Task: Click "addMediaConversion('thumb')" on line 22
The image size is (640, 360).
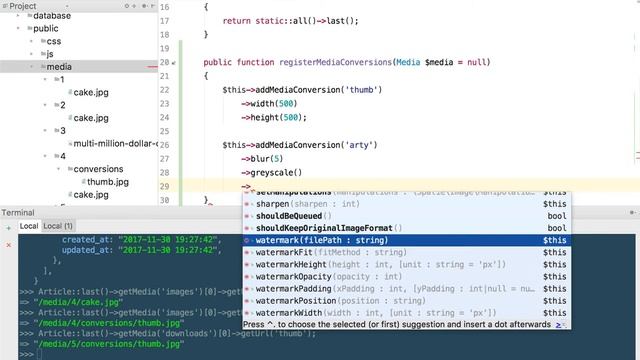Action: pos(319,90)
